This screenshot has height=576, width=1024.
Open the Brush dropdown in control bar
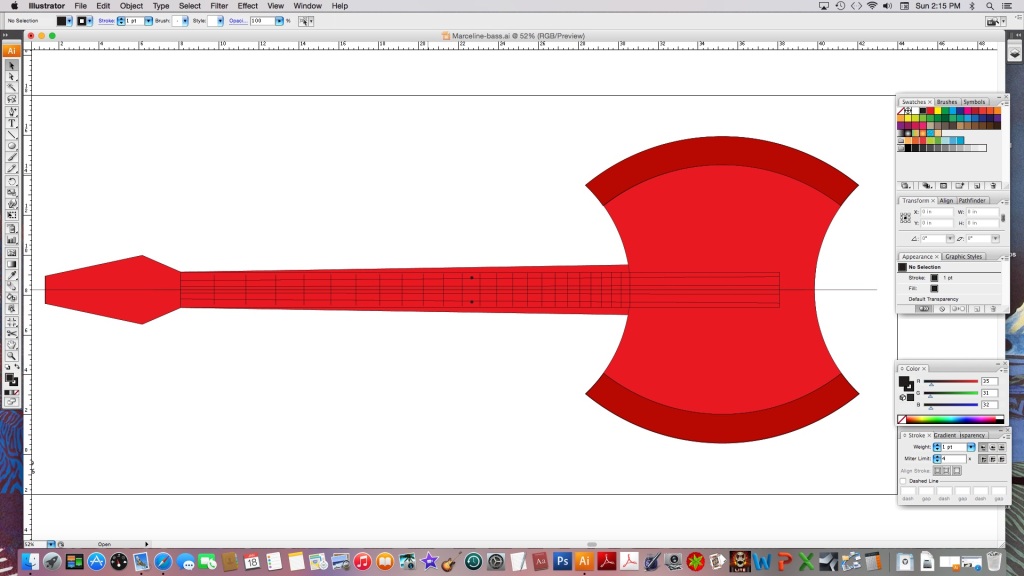coord(185,21)
